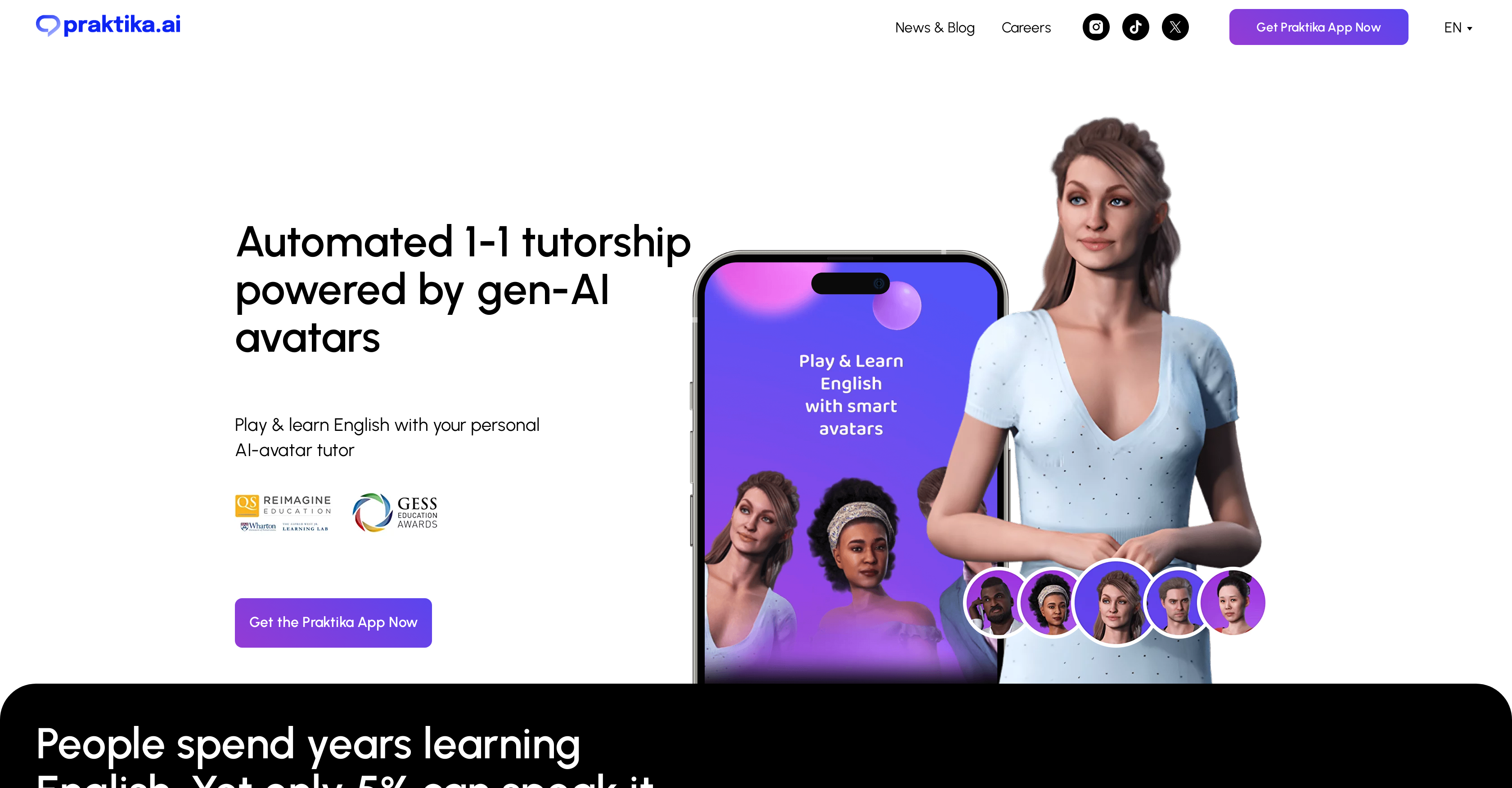
Task: Click Get the Praktika App Now button
Action: [333, 621]
